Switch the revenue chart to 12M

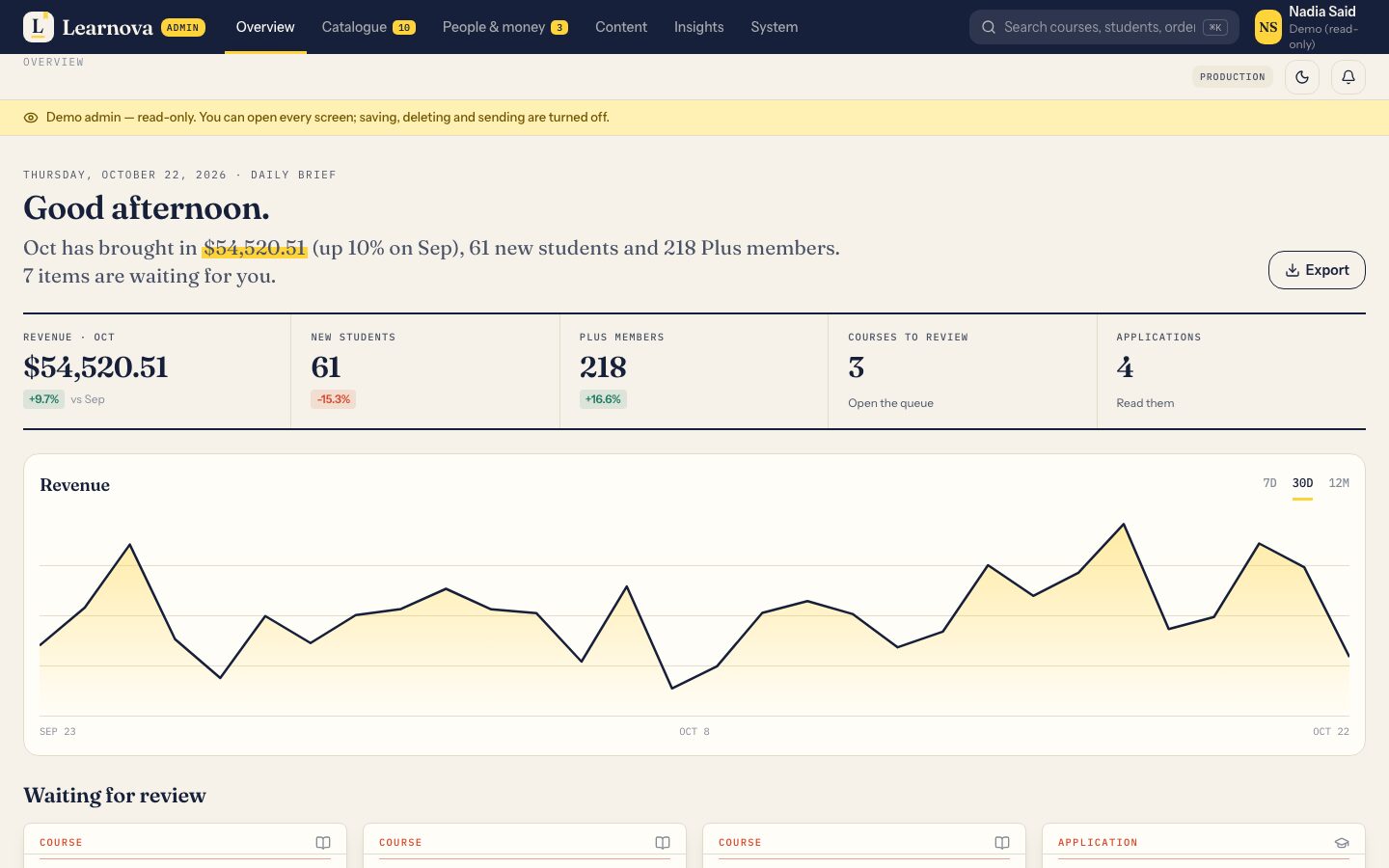coord(1339,483)
